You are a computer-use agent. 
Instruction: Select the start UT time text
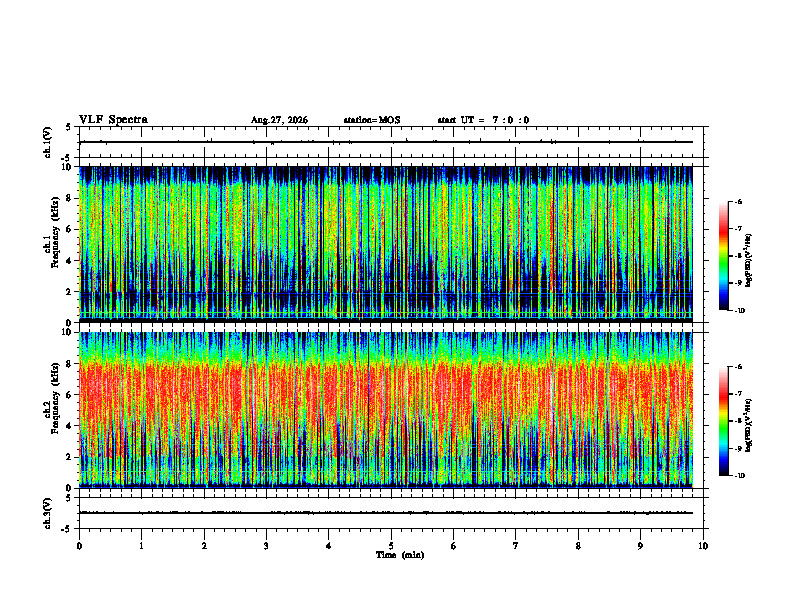tap(483, 120)
